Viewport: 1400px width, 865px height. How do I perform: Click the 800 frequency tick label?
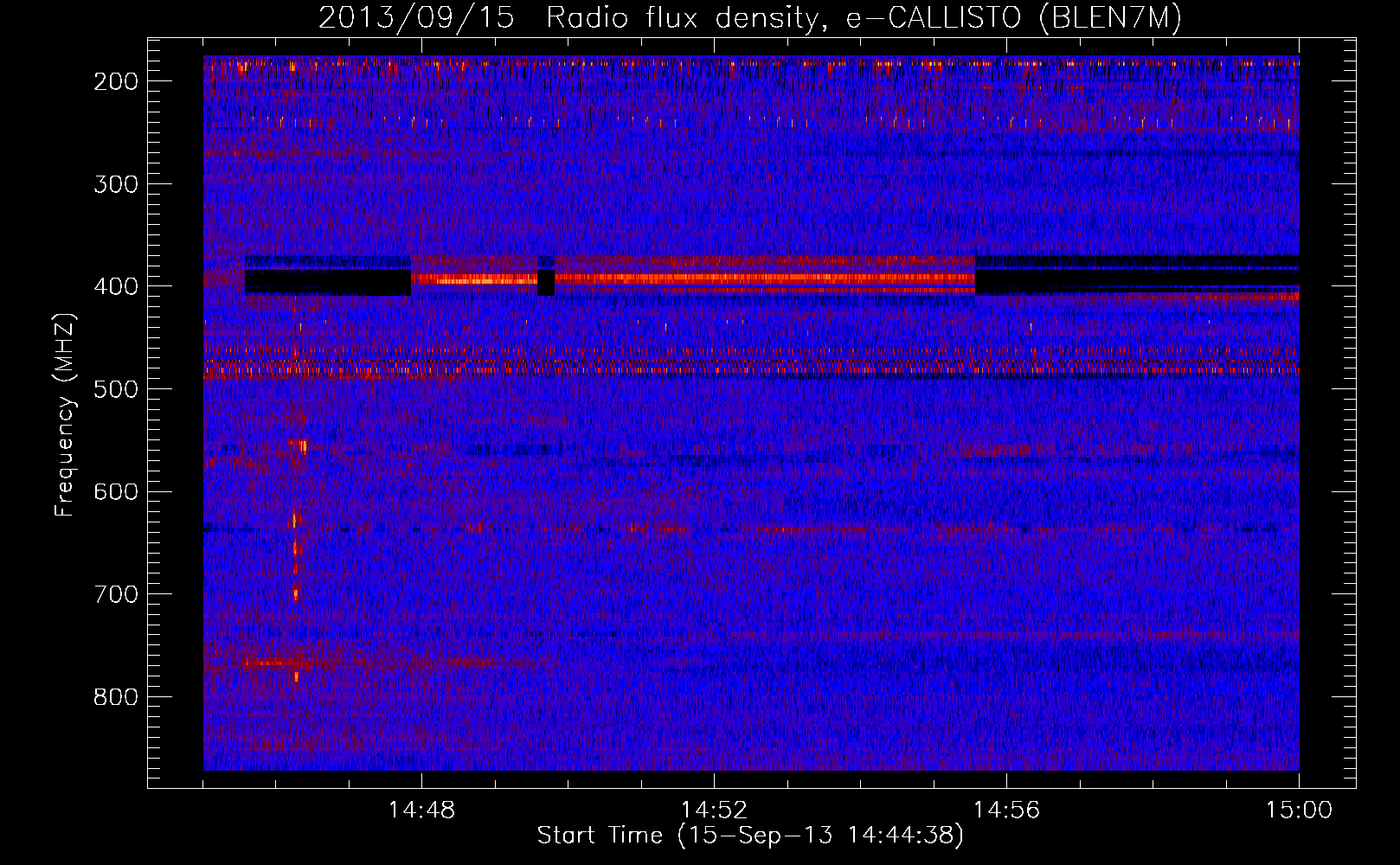point(115,697)
